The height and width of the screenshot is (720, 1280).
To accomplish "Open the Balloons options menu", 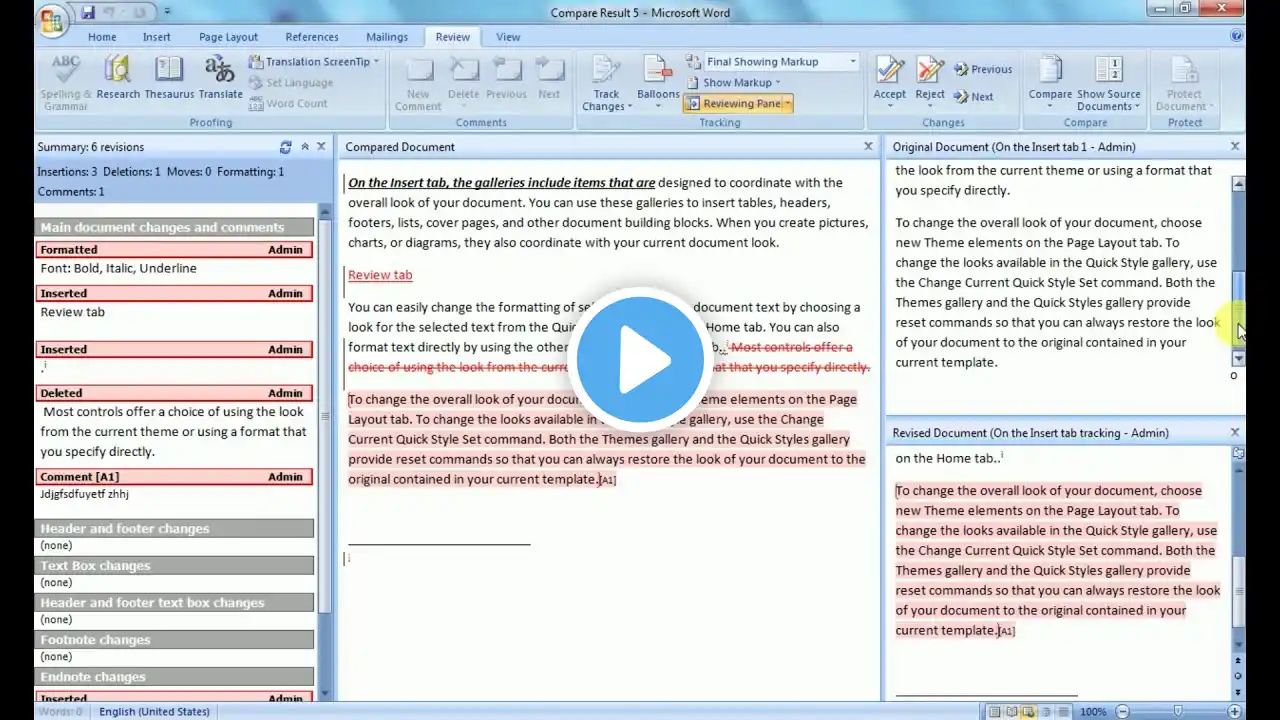I will 658,84.
